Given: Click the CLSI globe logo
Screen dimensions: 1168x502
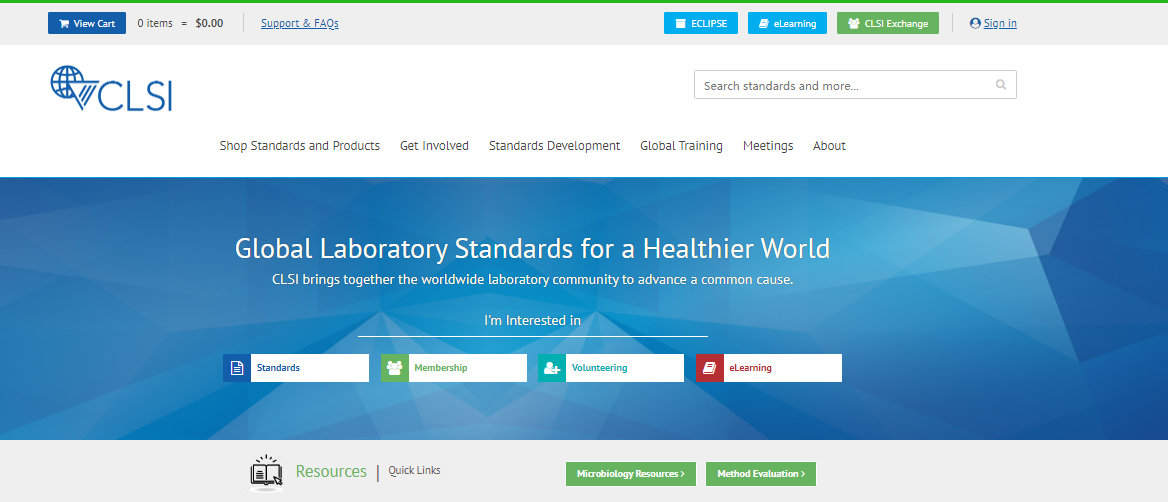Looking at the screenshot, I should 111,88.
